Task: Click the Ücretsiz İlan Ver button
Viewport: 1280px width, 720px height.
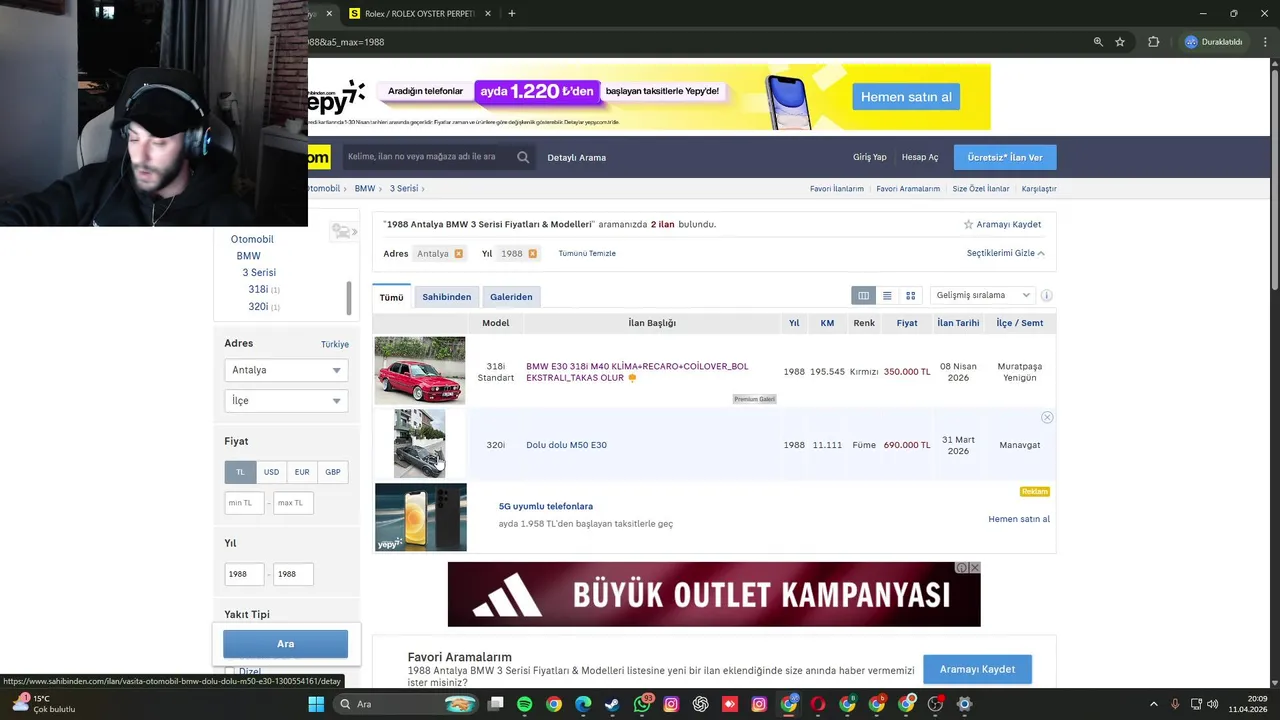Action: 1005,157
